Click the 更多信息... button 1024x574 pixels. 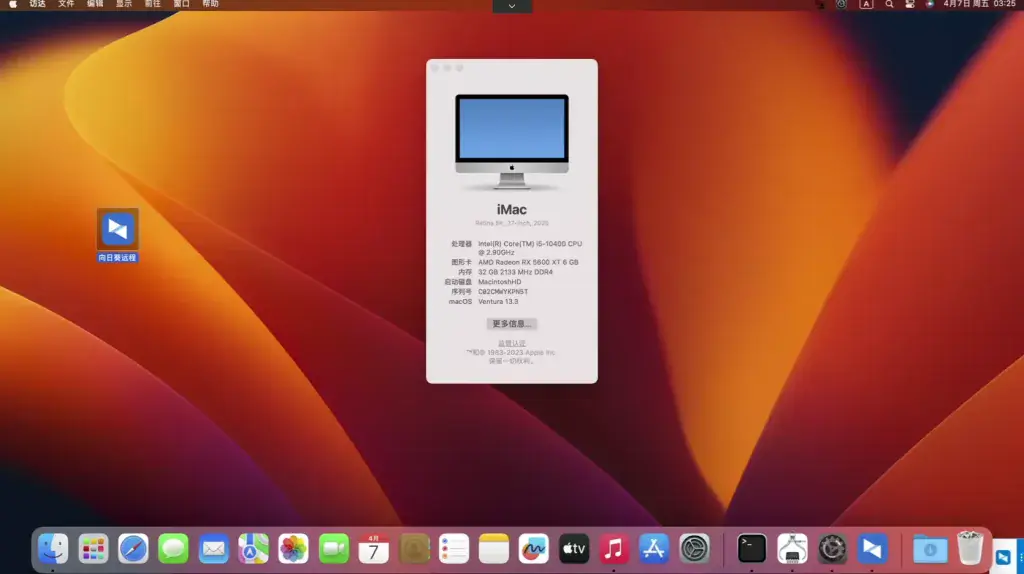(511, 324)
